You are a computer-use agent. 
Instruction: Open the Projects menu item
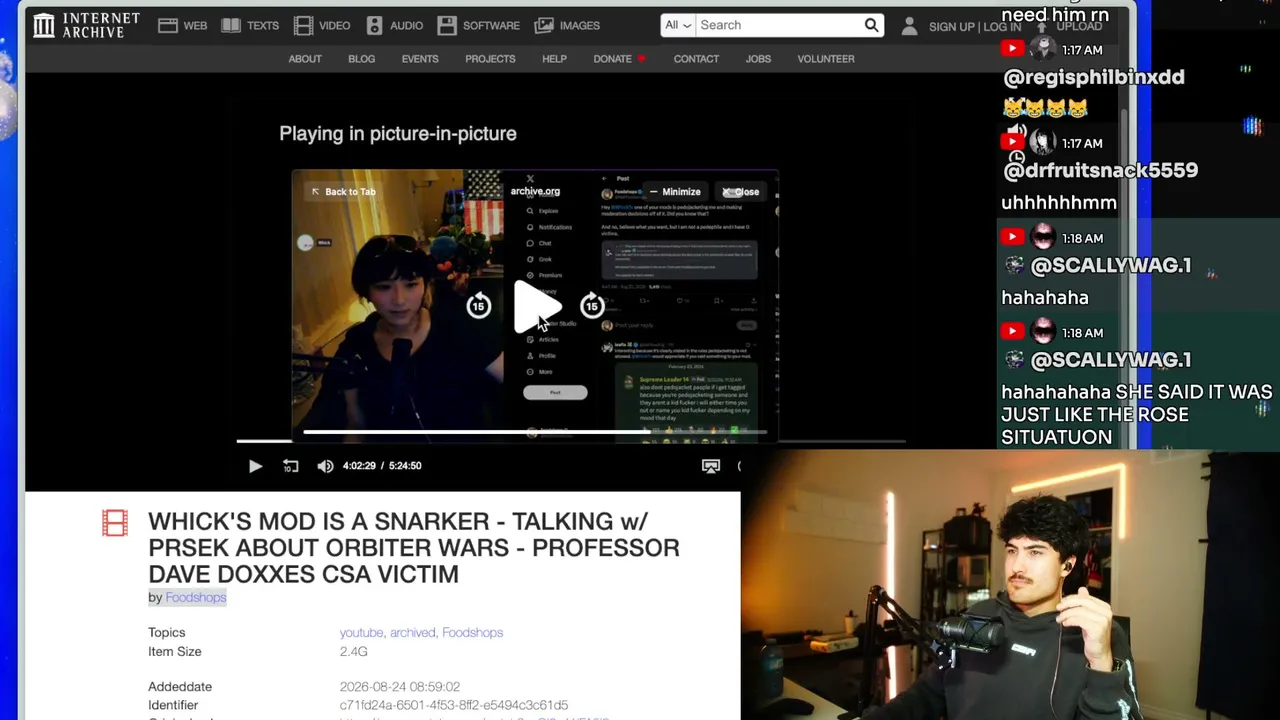point(490,59)
